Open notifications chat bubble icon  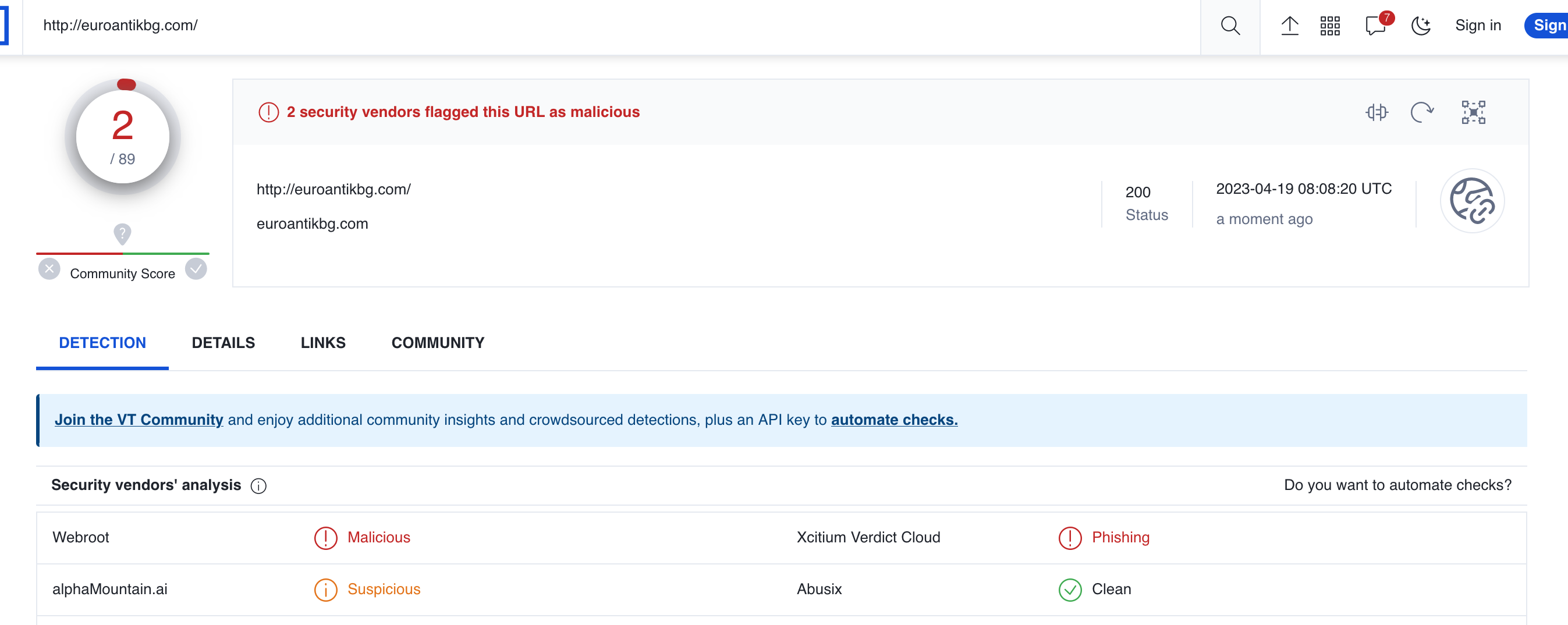coord(1377,26)
